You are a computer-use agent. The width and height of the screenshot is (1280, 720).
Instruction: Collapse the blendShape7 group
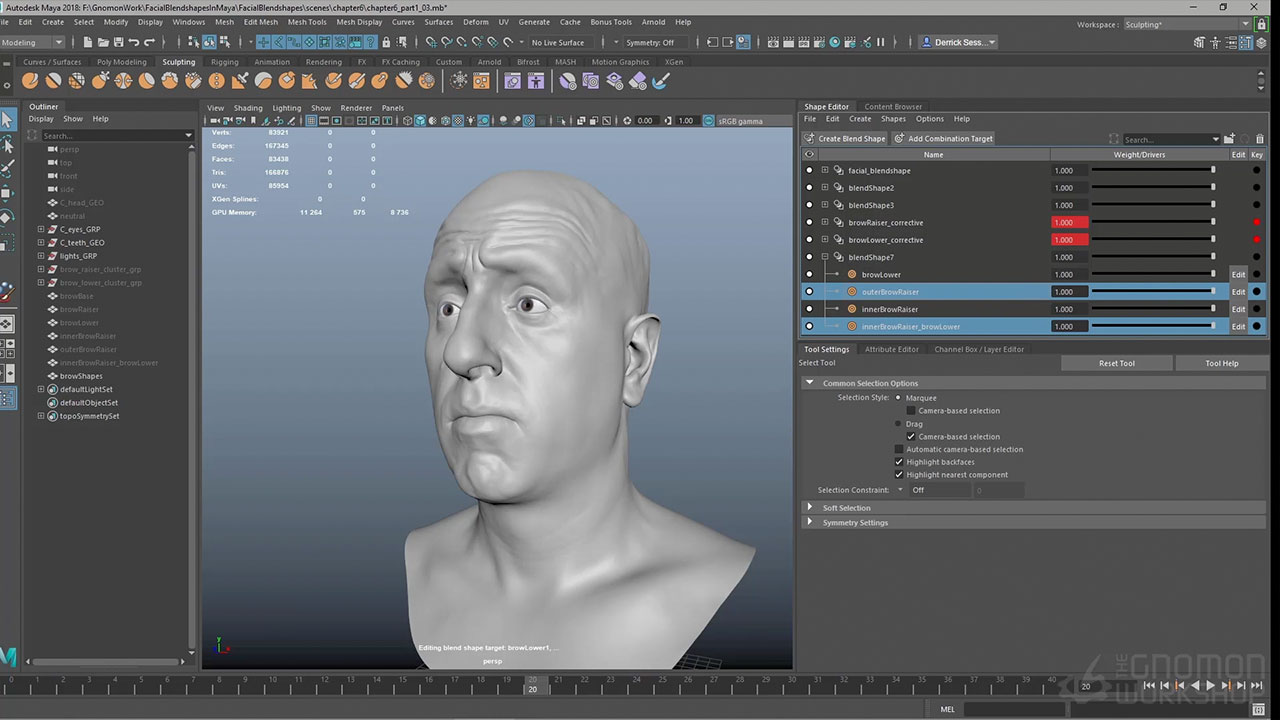click(825, 257)
